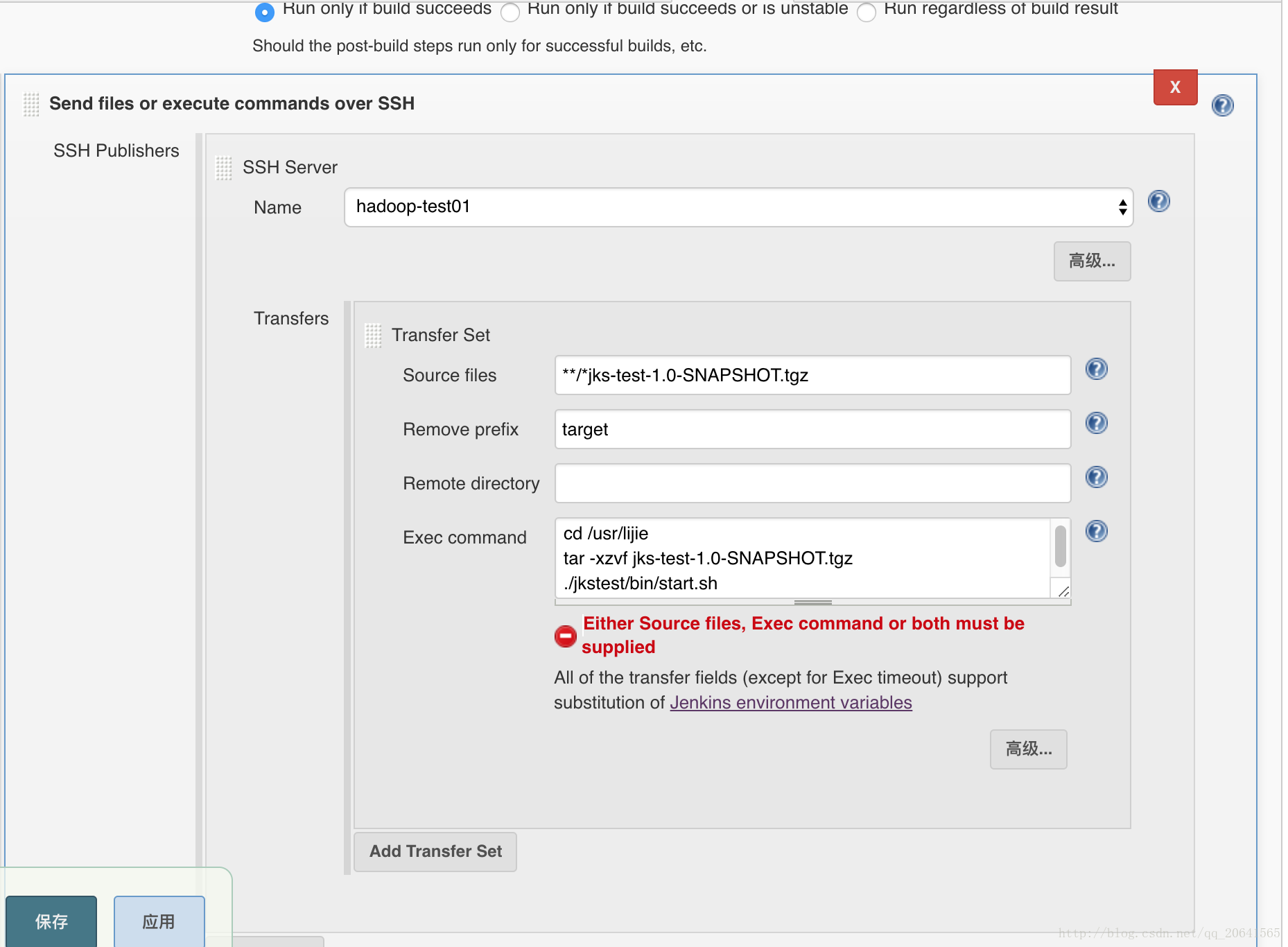
Task: Click the 'Transfers' label
Action: click(291, 318)
